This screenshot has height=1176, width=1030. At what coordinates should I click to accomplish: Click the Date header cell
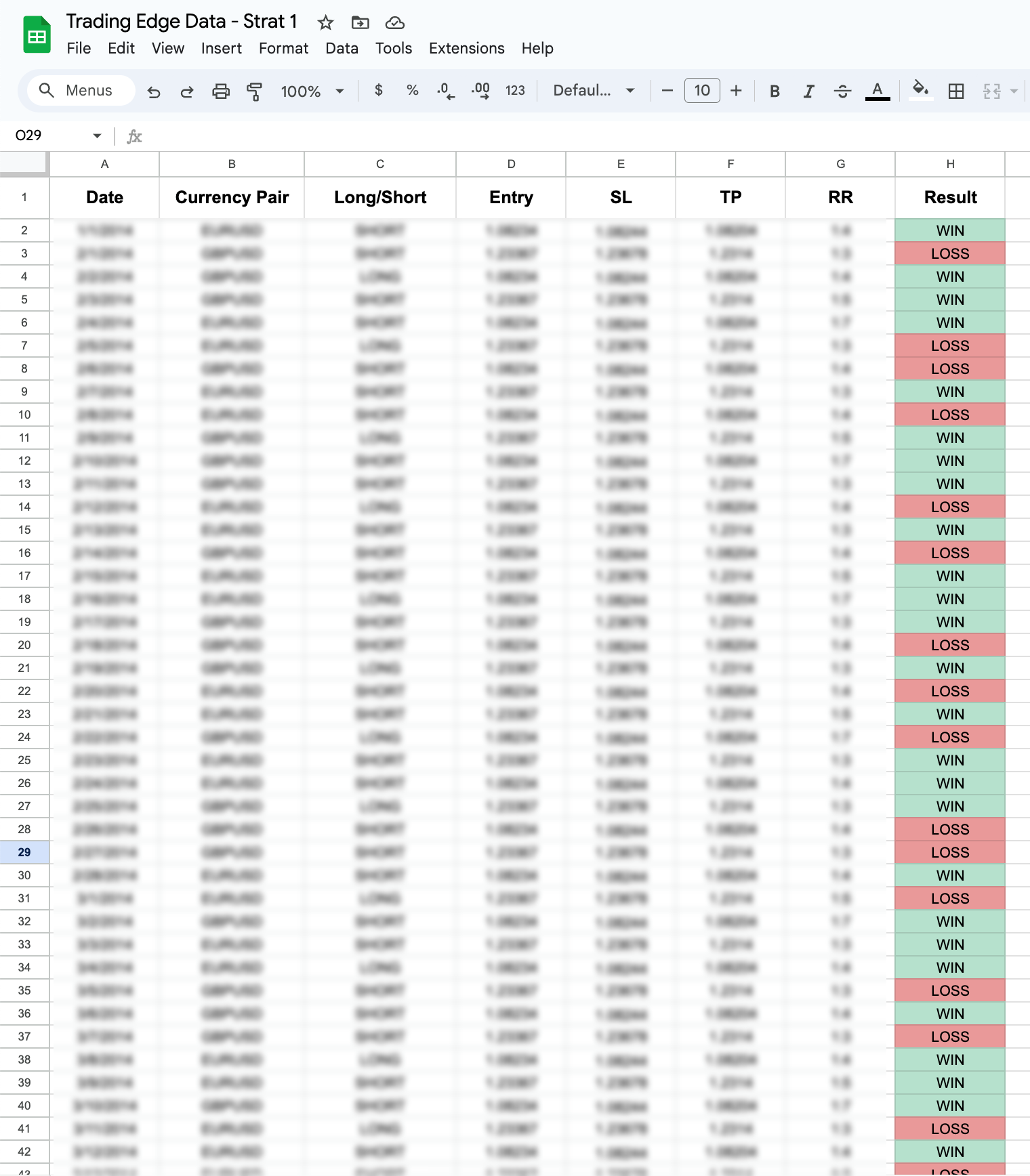(104, 198)
